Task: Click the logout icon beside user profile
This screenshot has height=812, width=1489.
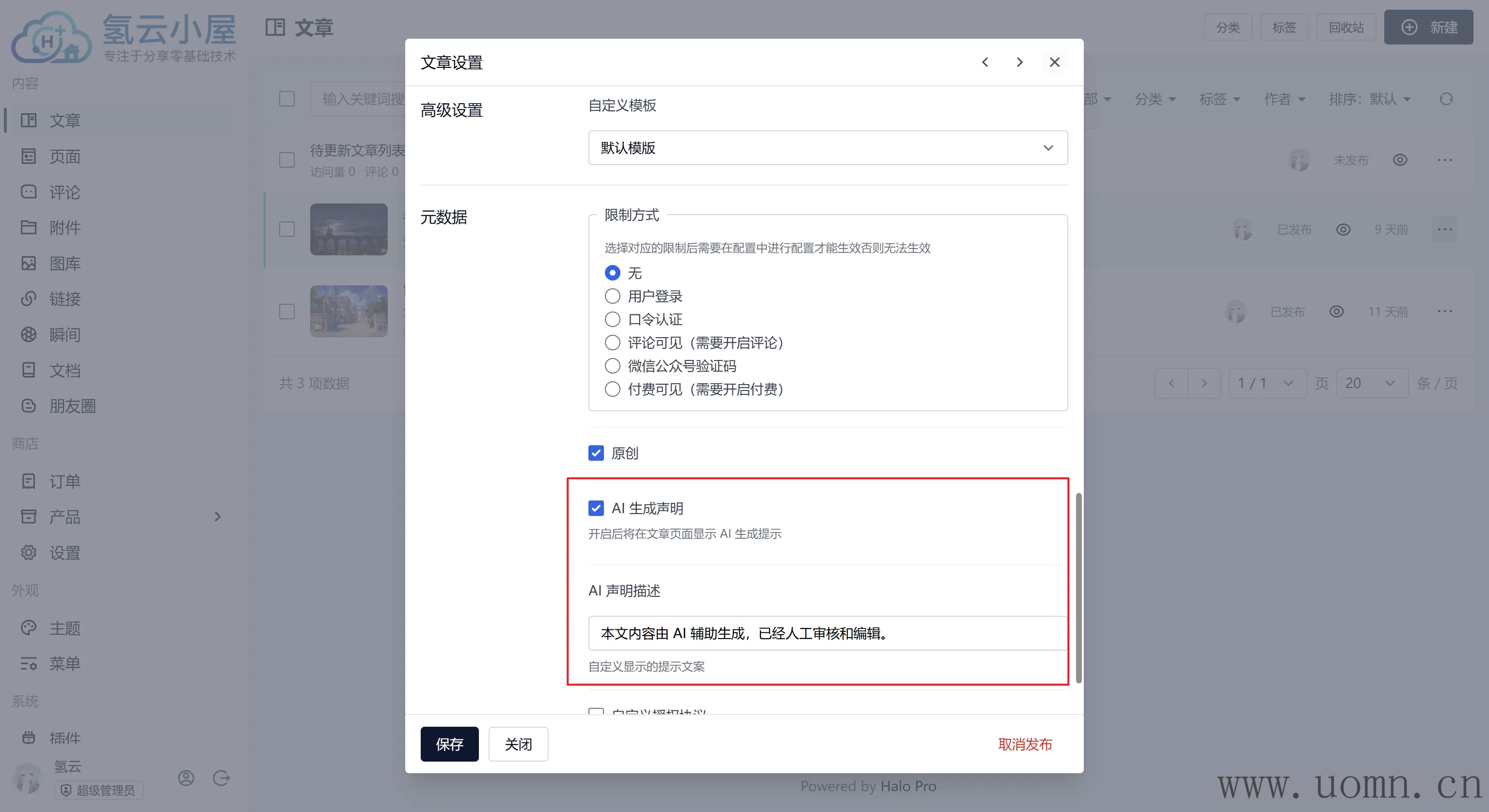Action: coord(222,778)
